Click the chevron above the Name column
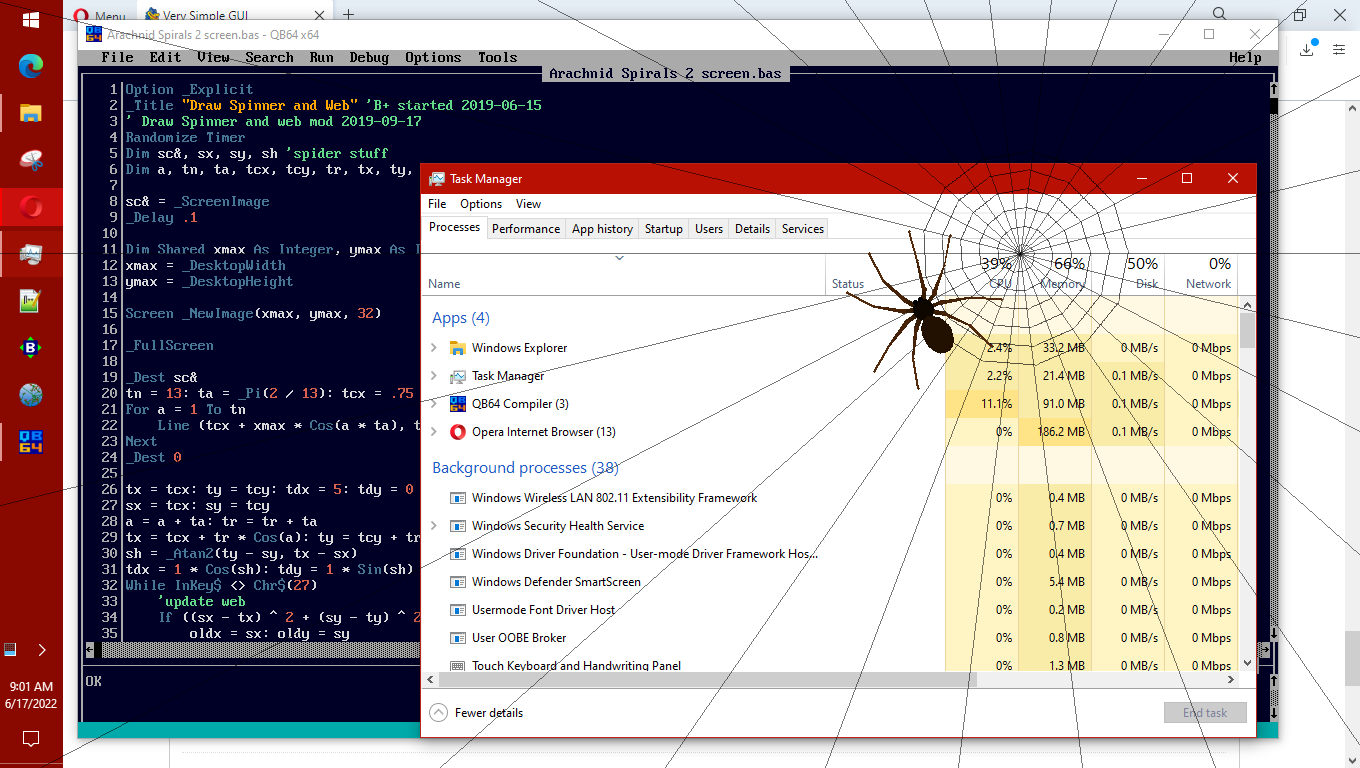Screen dimensions: 1360x768 coord(619,258)
